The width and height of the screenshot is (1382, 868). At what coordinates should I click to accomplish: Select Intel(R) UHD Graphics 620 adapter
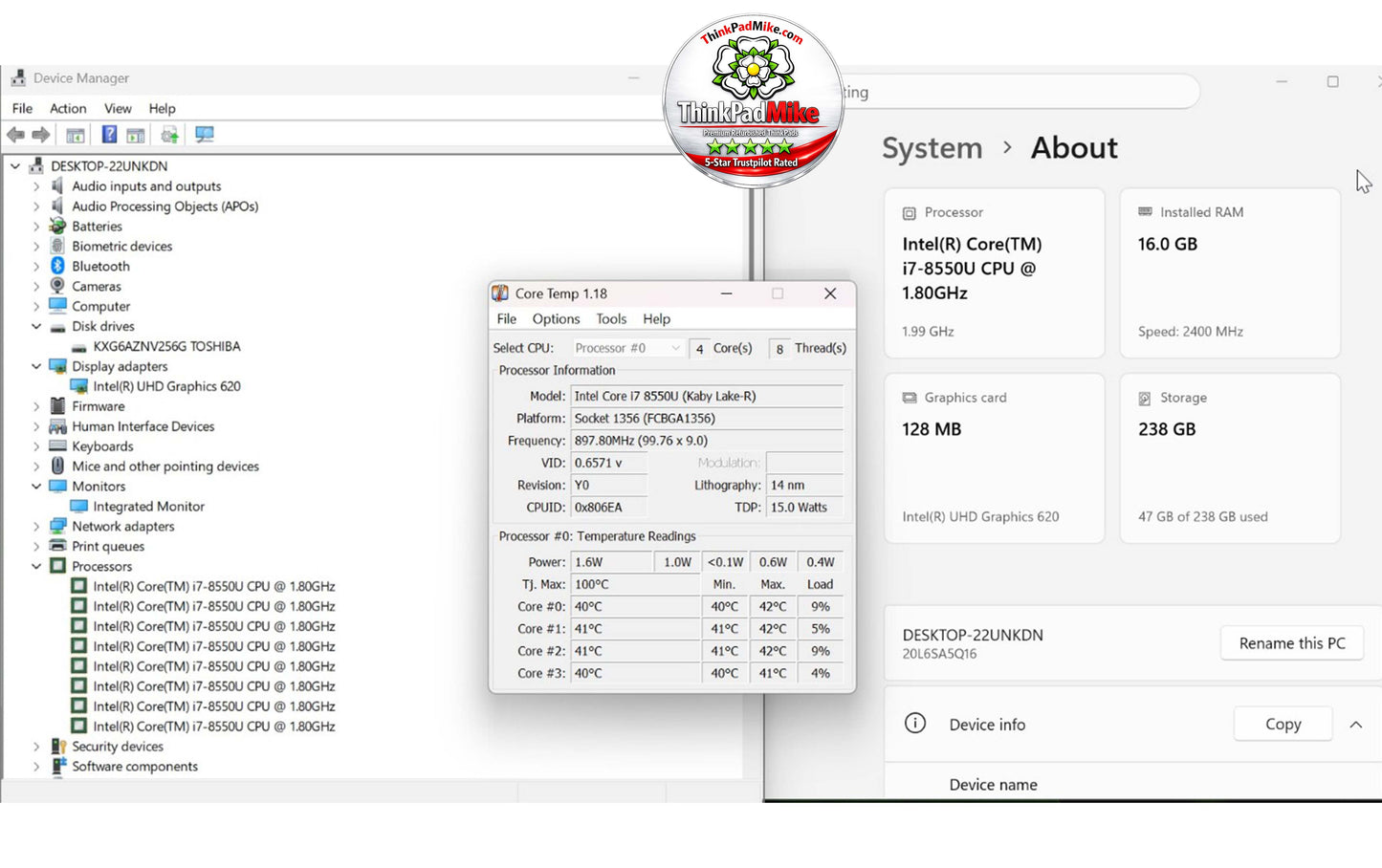tap(166, 386)
